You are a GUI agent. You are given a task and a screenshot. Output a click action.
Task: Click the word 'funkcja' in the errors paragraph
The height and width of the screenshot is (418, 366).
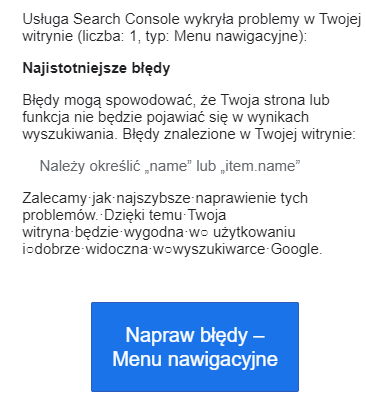46,117
